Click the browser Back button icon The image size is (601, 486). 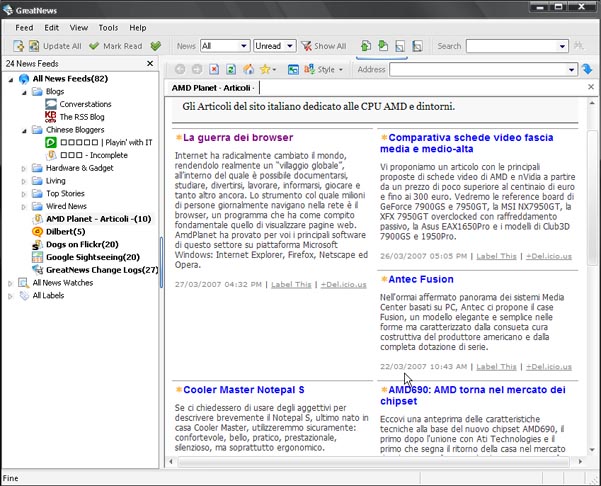click(x=180, y=69)
